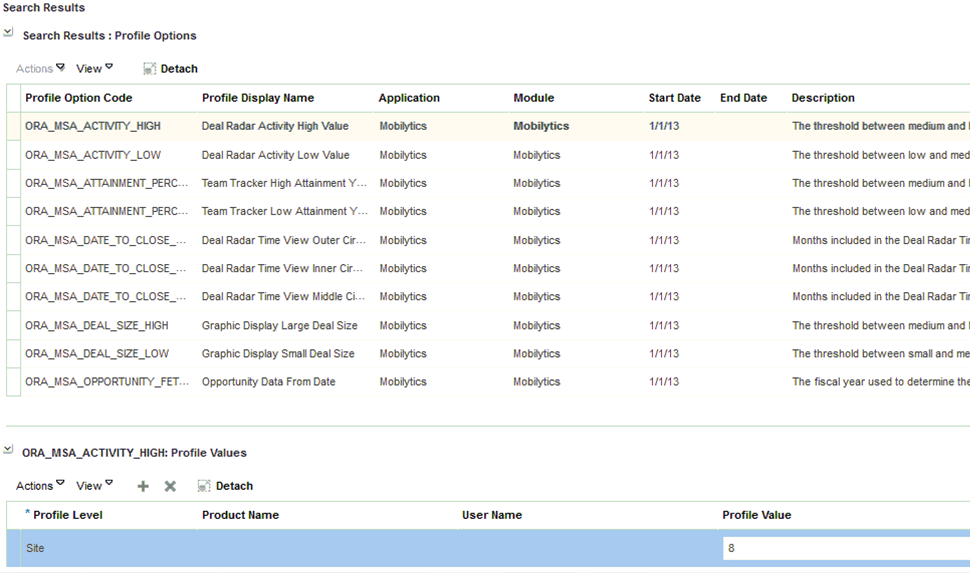The image size is (970, 573).
Task: Click the row selector for ORA_MSA_DEAL_SIZE_HIGH
Action: coord(14,325)
